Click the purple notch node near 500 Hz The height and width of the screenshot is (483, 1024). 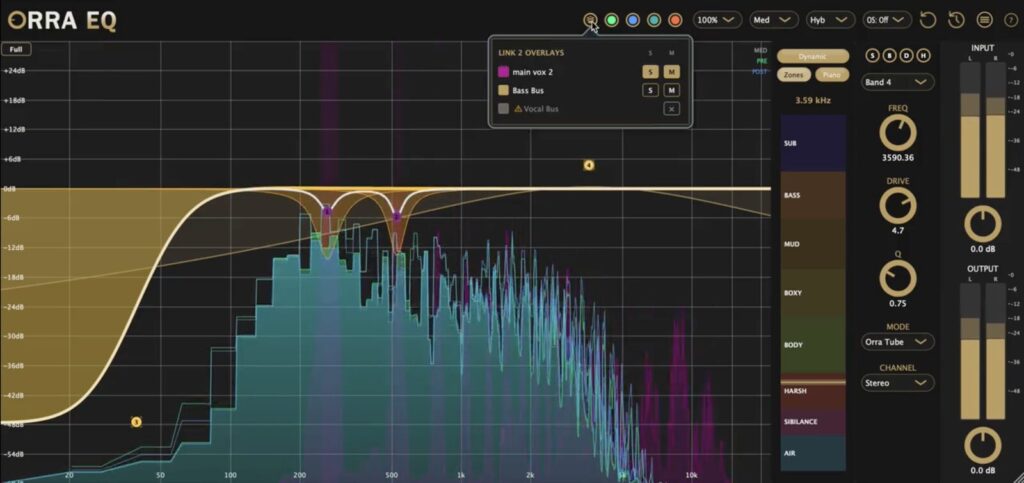coord(396,216)
